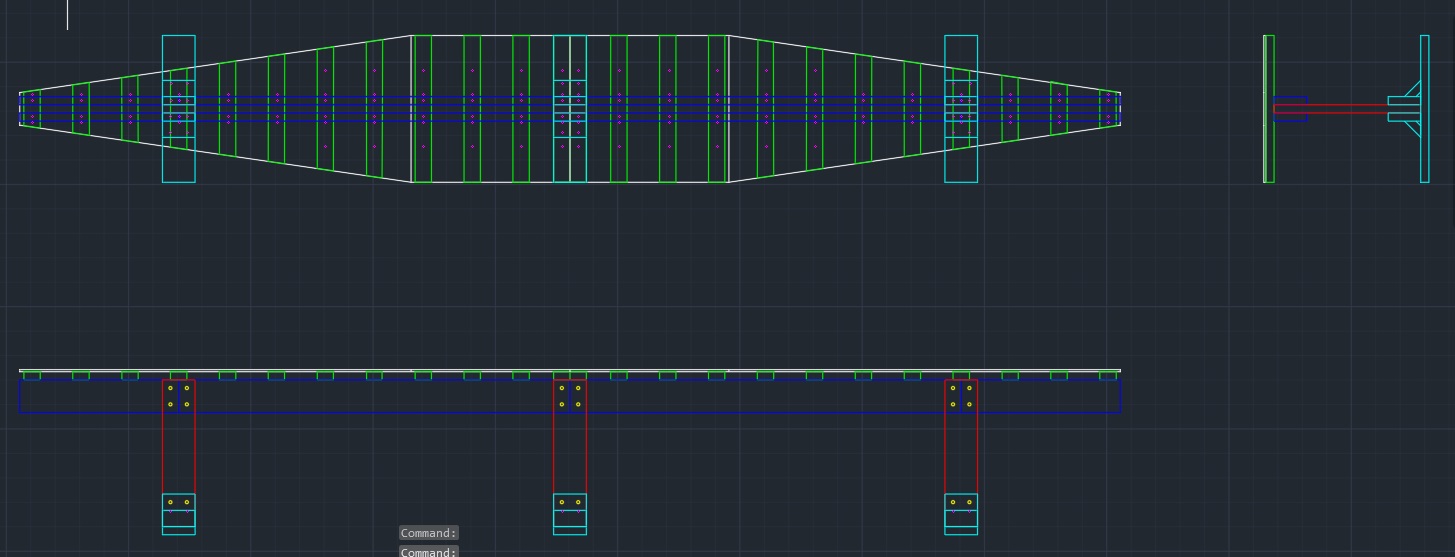Click the lowest "Command:" prompt line
This screenshot has height=557, width=1455.
(428, 551)
